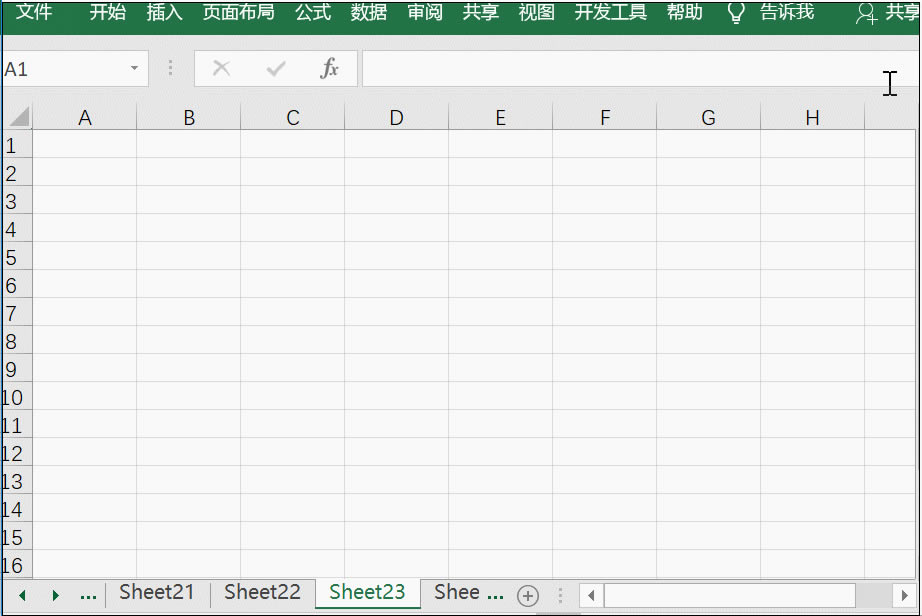Cancel entry using the X icon

click(222, 70)
